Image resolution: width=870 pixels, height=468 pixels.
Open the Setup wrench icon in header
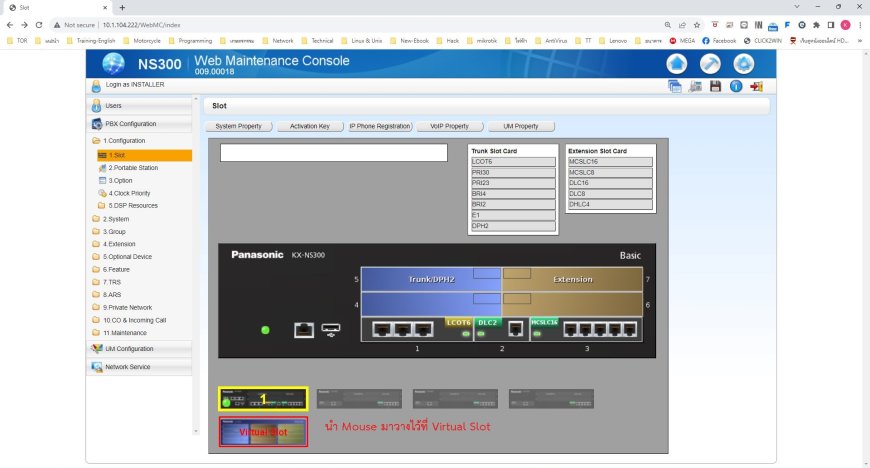pos(710,64)
